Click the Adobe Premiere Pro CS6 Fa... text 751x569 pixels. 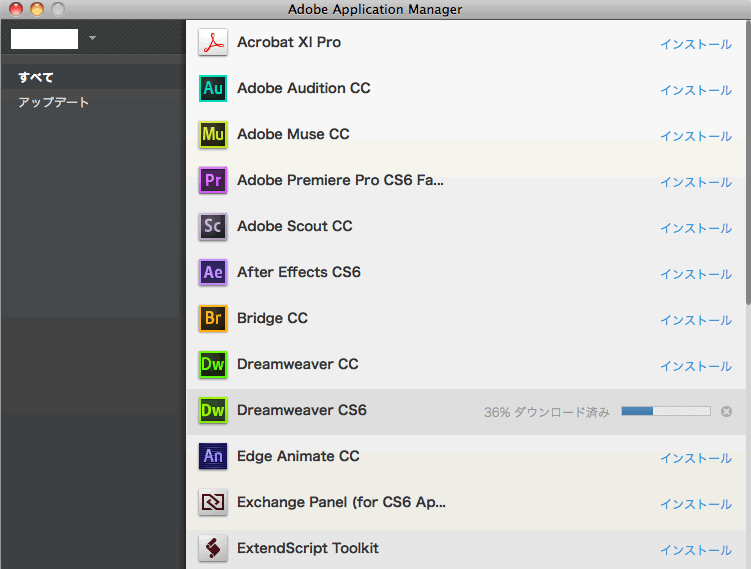(341, 180)
